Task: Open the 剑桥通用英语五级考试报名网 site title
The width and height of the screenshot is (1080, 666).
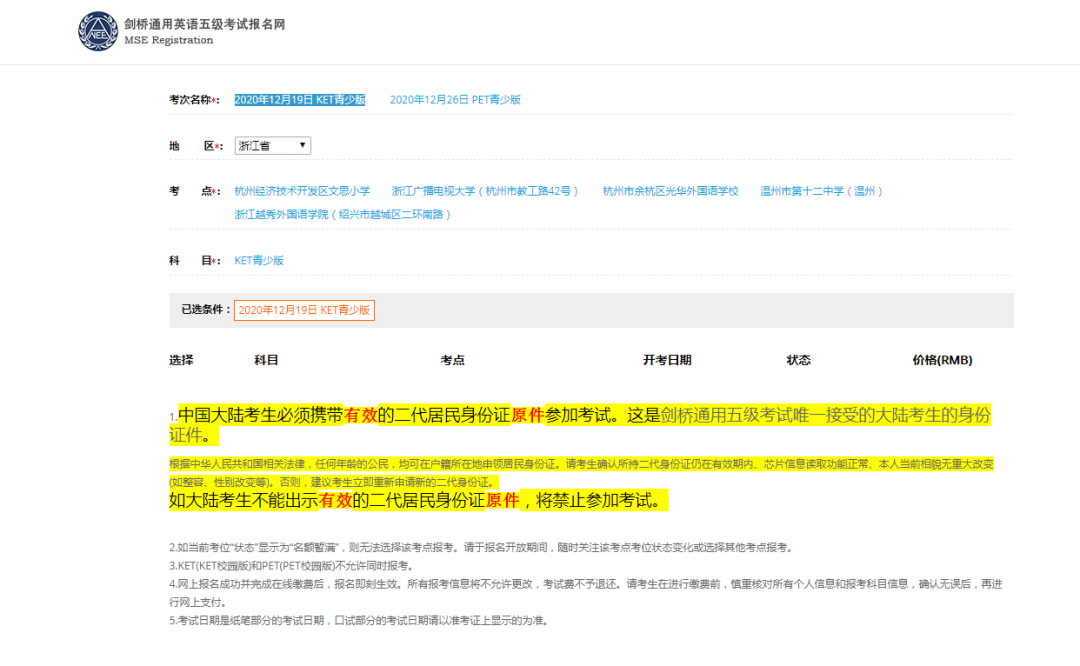Action: 205,24
